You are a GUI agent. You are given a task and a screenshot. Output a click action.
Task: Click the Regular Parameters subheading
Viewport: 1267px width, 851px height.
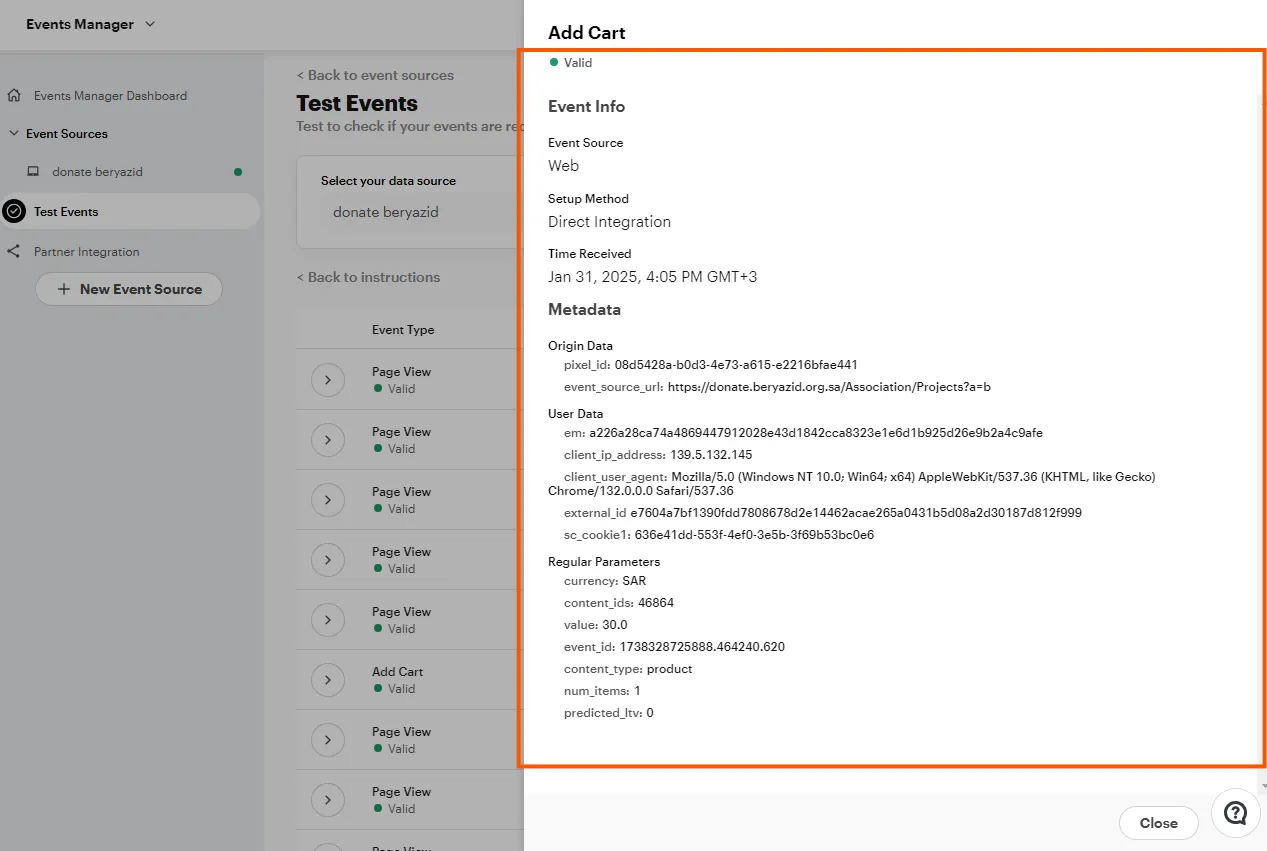tap(604, 562)
